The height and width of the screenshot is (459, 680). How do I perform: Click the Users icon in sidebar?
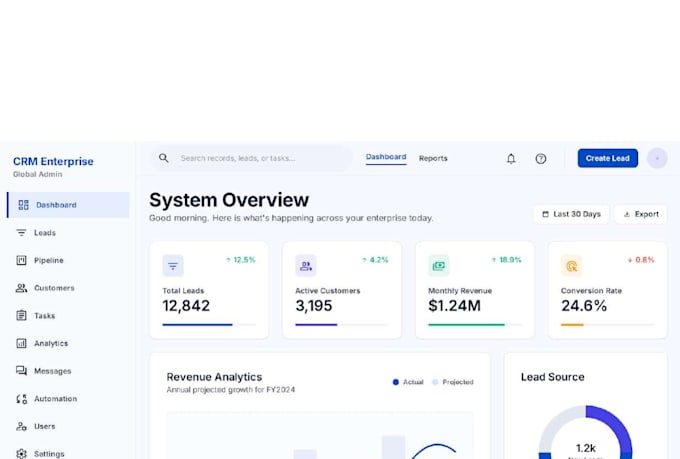click(x=21, y=426)
